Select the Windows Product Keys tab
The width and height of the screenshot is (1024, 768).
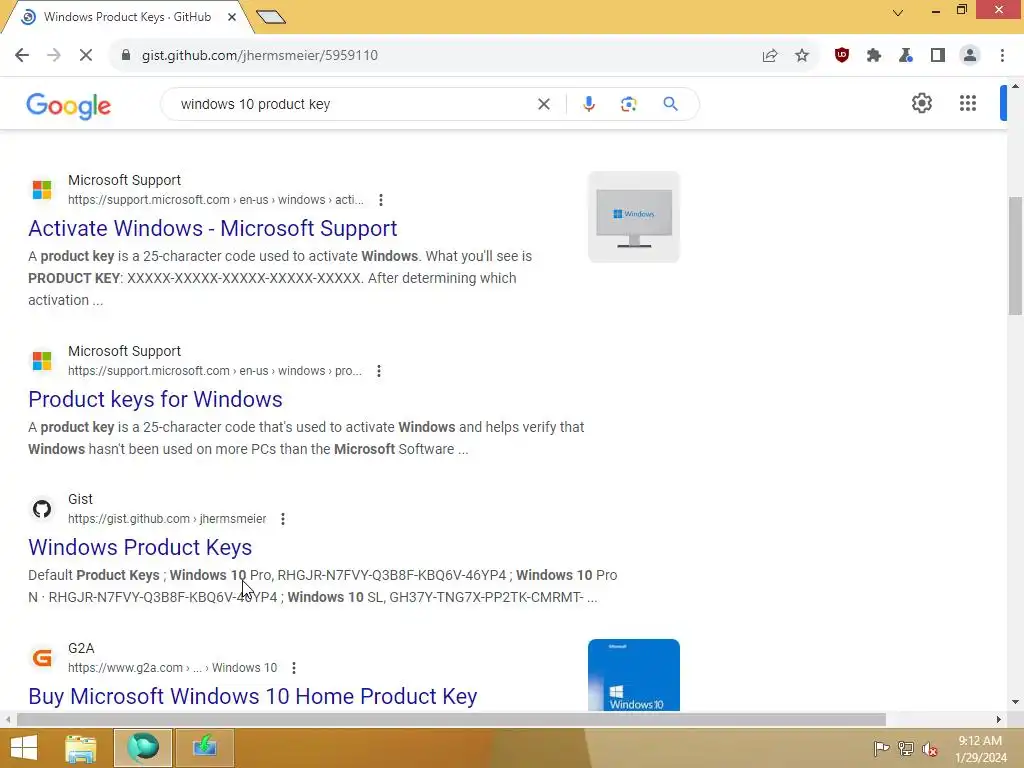(x=127, y=17)
